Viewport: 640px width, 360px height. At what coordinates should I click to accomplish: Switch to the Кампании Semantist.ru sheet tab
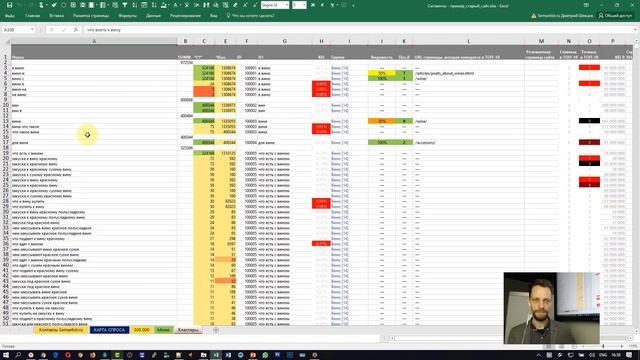61,330
